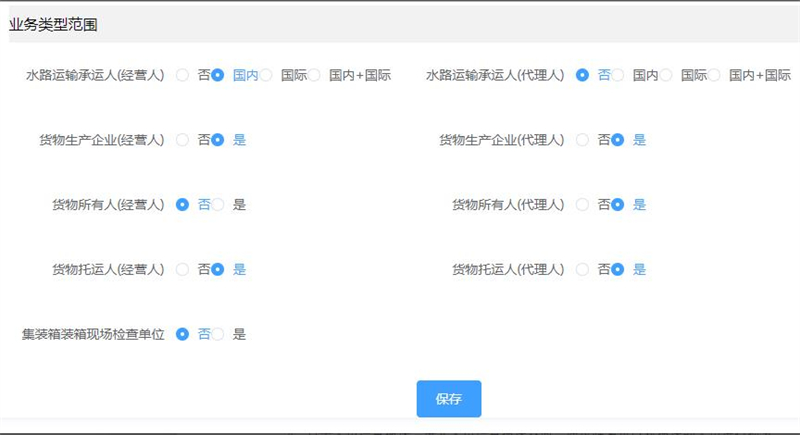
Task: Select 国际 for 水路运输承运人(经营人)
Action: [x=266, y=75]
